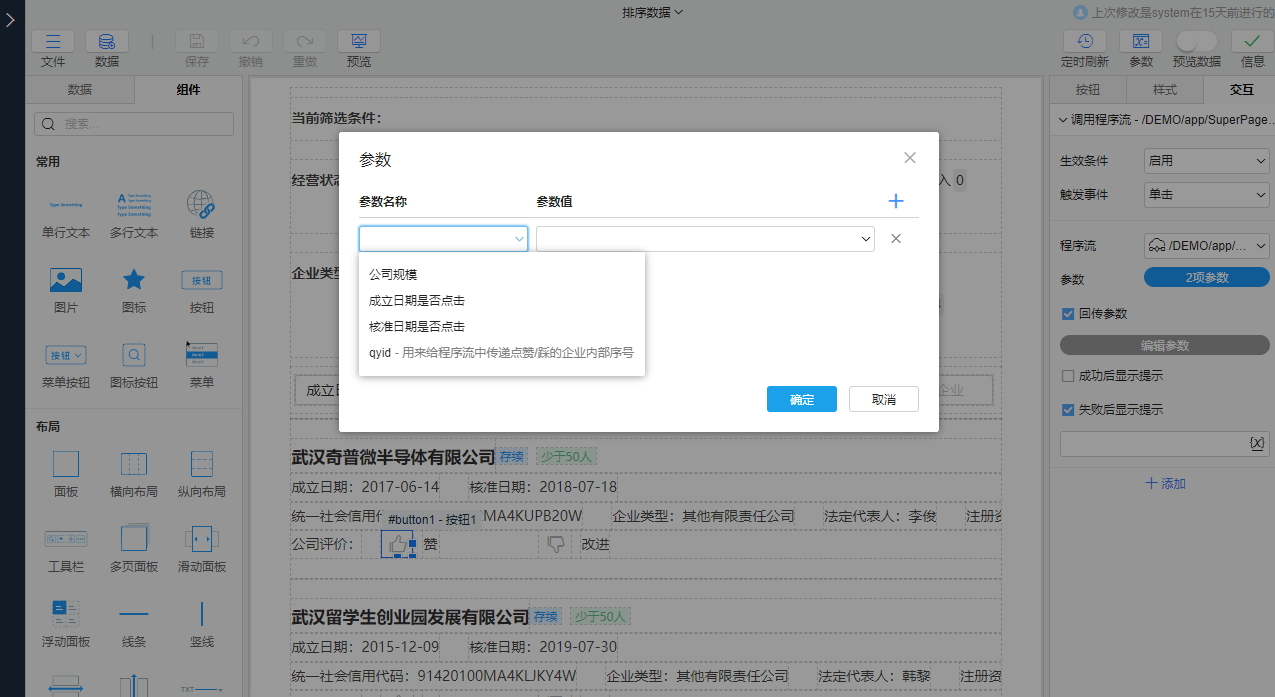Open the parameter name dropdown in dialog

443,238
